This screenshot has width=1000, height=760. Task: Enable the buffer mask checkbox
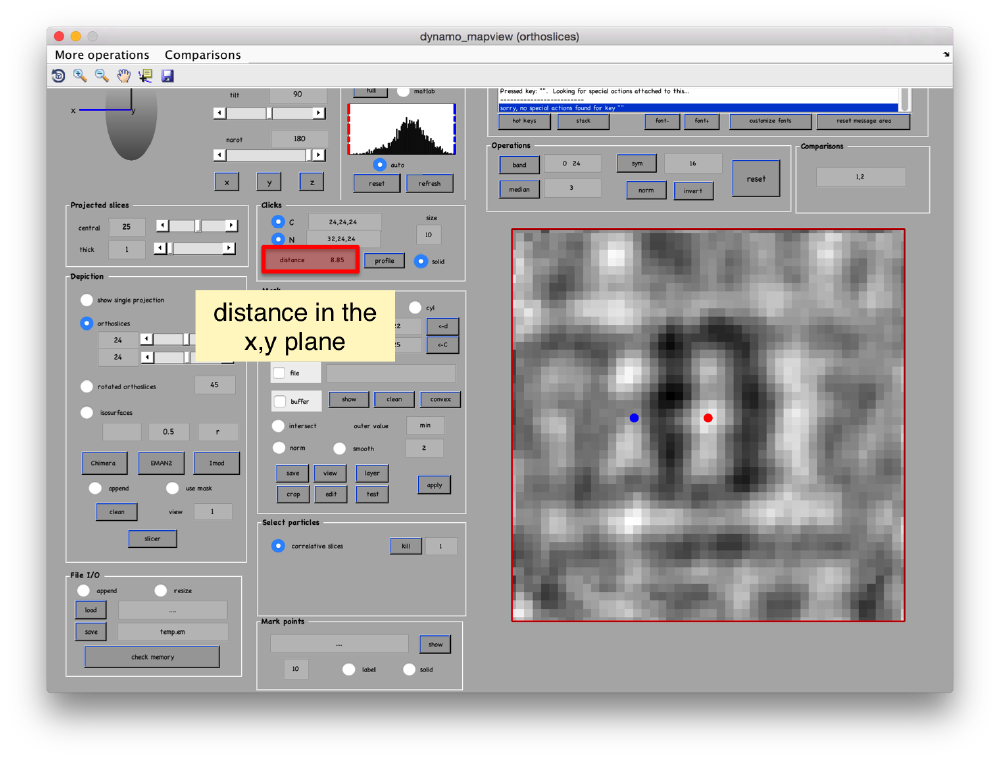[279, 401]
